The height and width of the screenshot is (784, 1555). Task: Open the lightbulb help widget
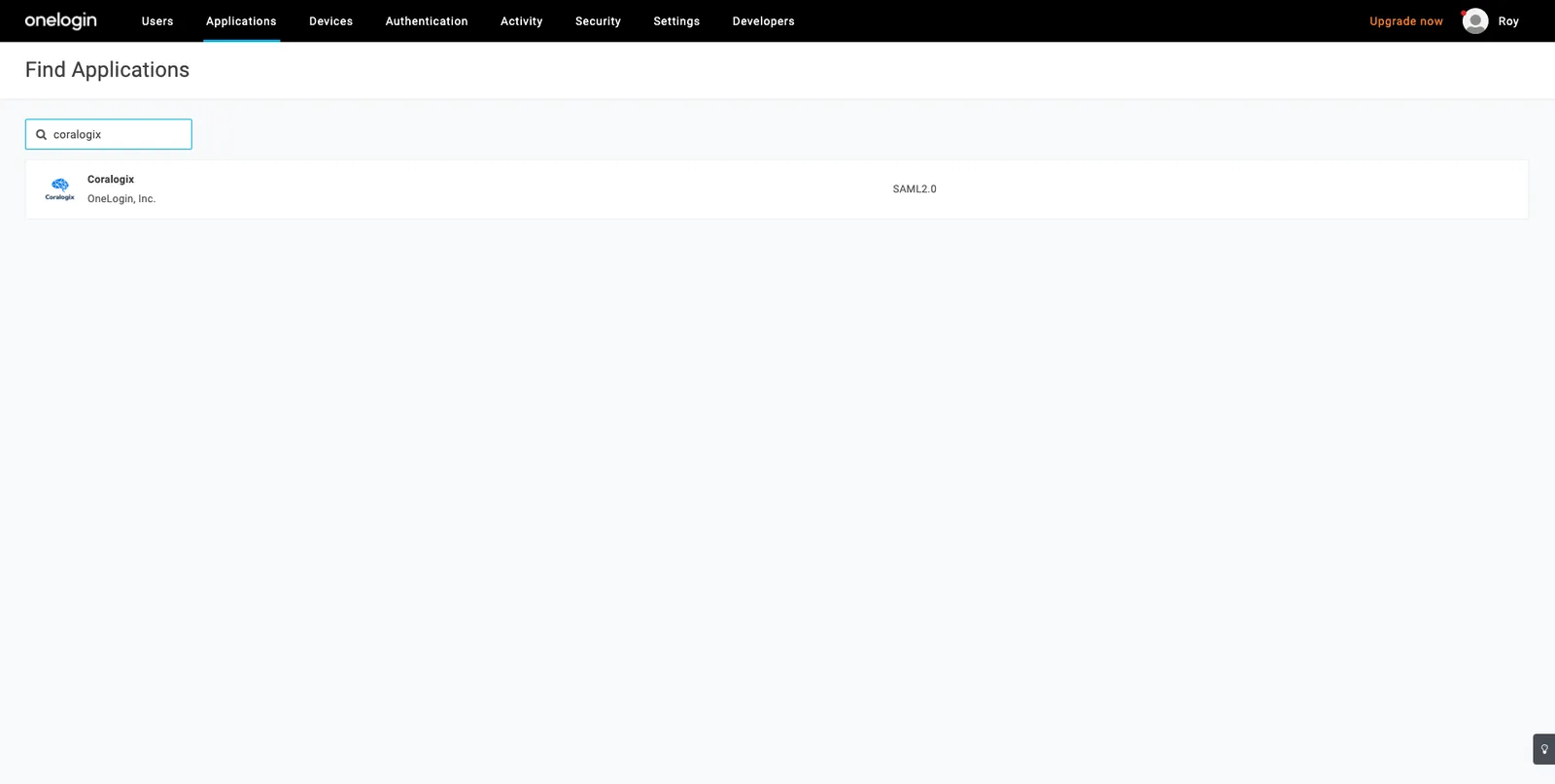tap(1544, 749)
